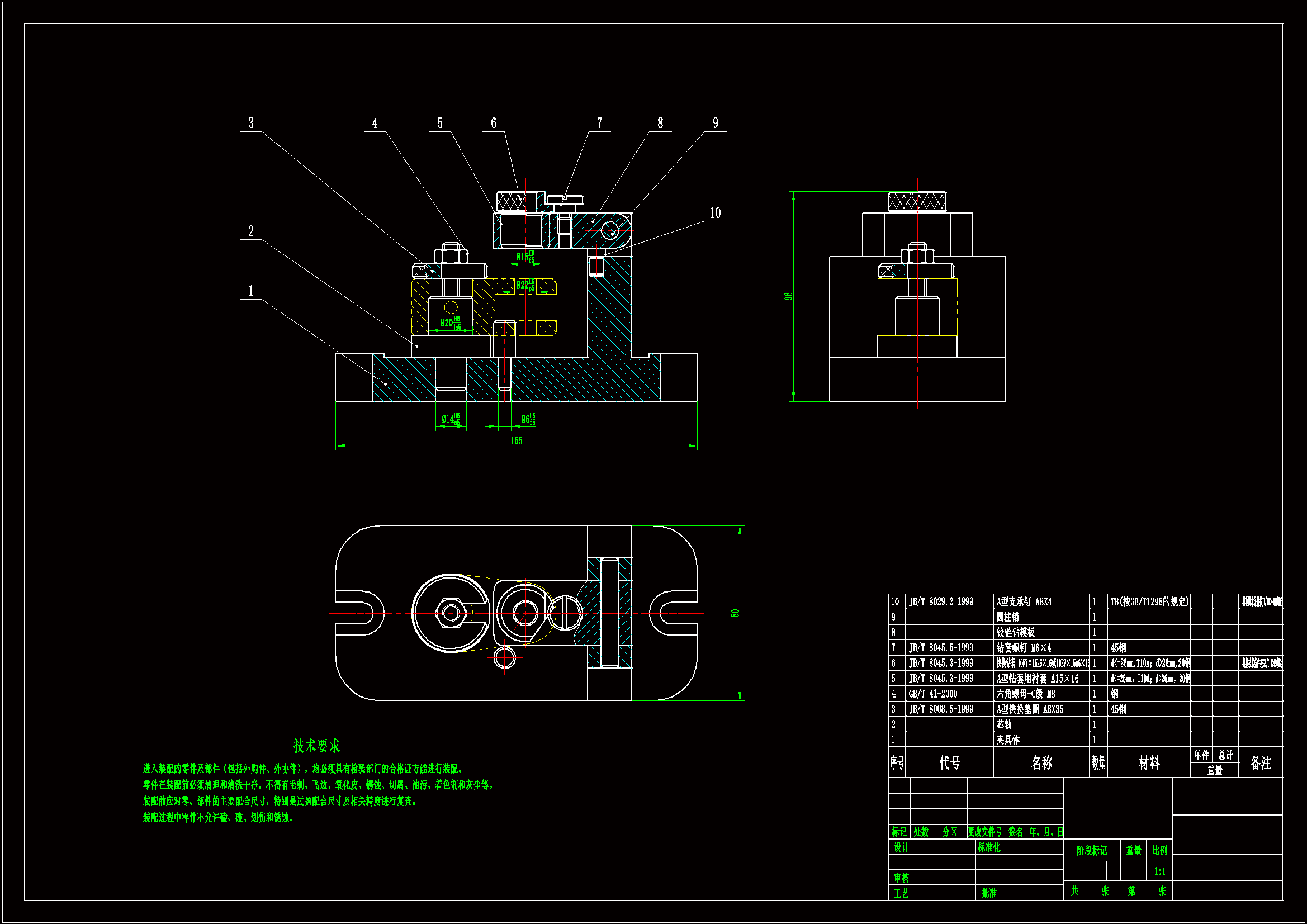Select the 夹具体 cell in the parts list
Image resolution: width=1307 pixels, height=924 pixels.
pos(1008,740)
